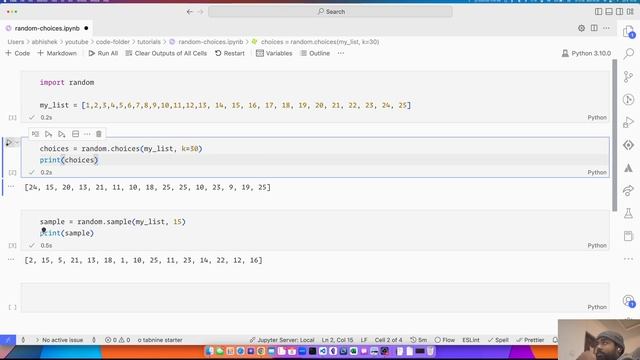Click the Run by Line cell toolbar icon
Image resolution: width=640 pixels, height=360 pixels.
pyautogui.click(x=36, y=134)
